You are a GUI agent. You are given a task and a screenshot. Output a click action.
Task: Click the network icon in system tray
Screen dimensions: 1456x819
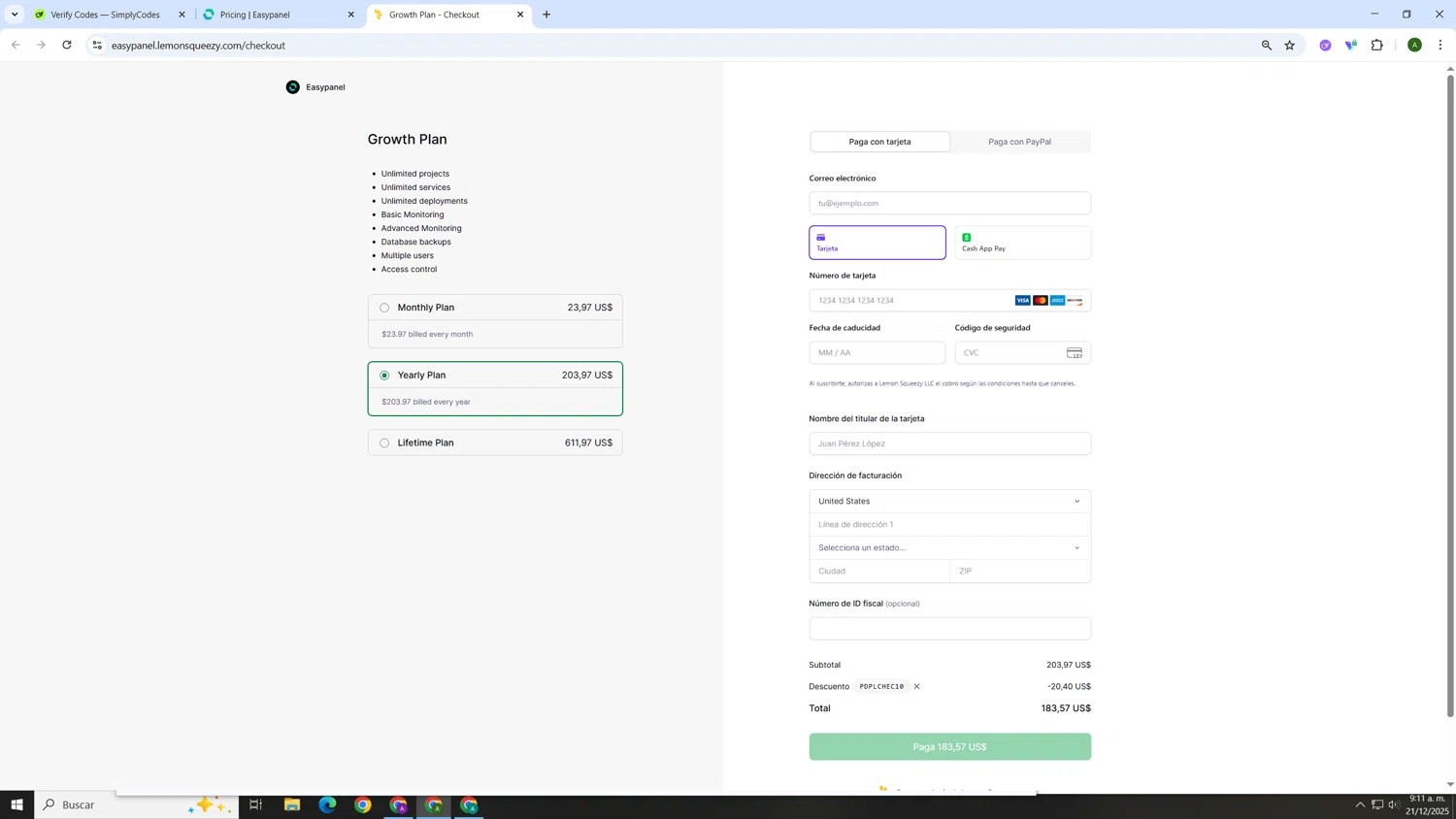[x=1376, y=804]
